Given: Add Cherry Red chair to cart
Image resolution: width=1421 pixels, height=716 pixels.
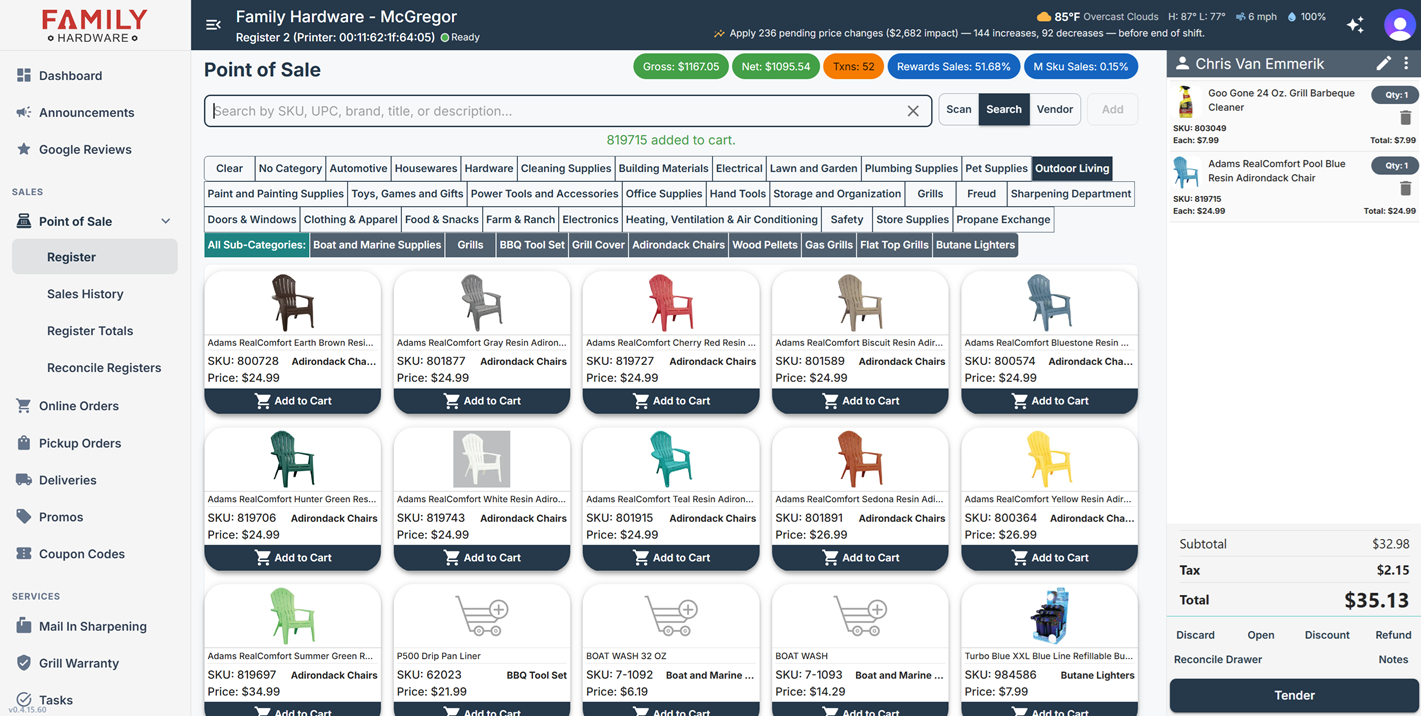Looking at the screenshot, I should (x=671, y=401).
